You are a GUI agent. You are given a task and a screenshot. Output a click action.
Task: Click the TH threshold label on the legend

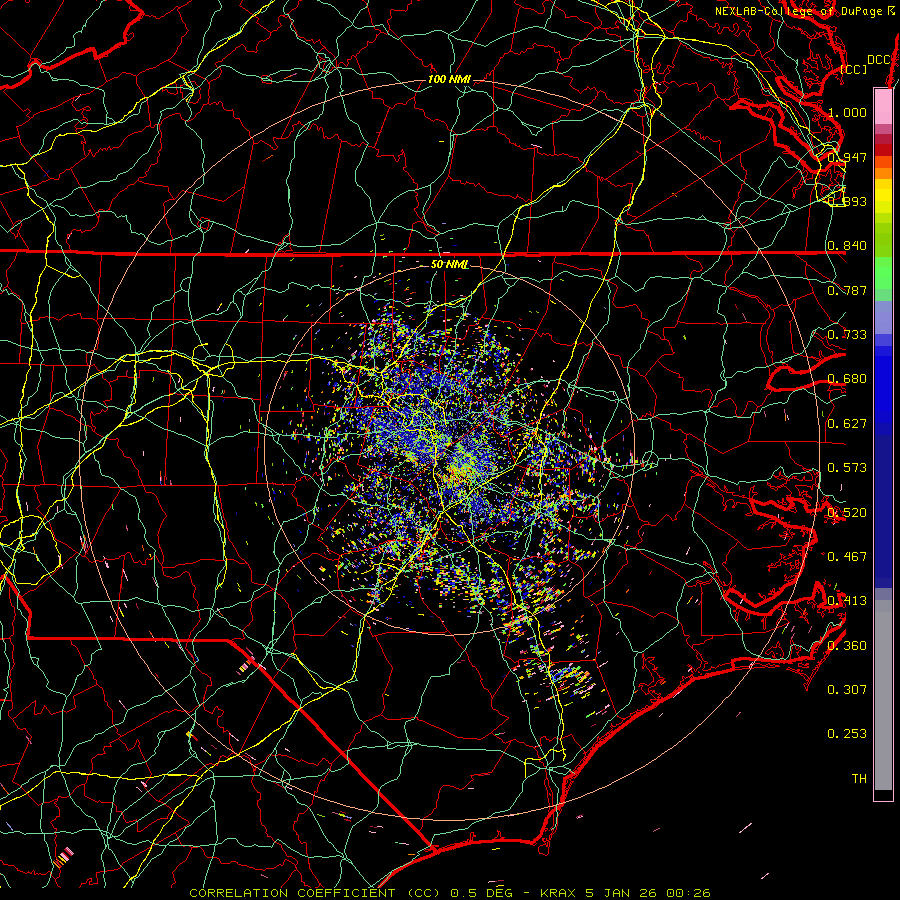tap(859, 779)
